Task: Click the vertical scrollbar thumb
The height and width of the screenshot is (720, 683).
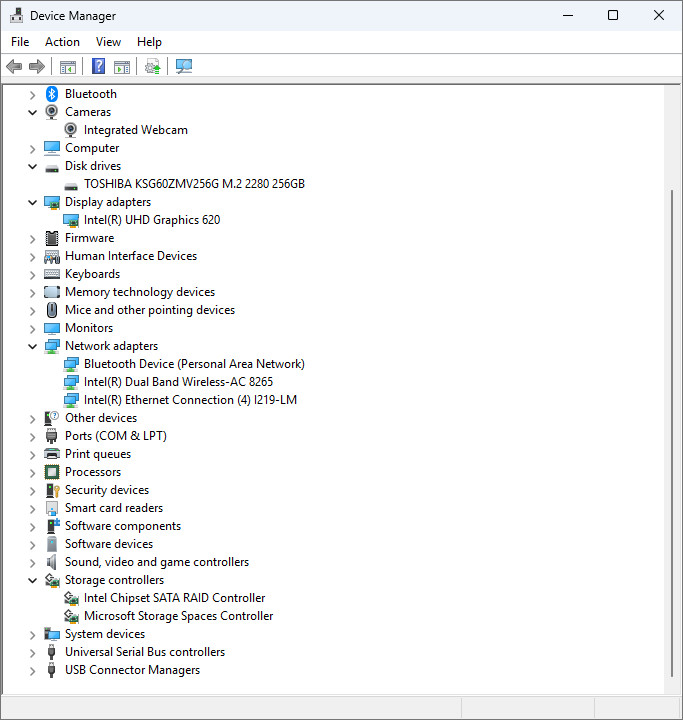Action: [x=672, y=433]
